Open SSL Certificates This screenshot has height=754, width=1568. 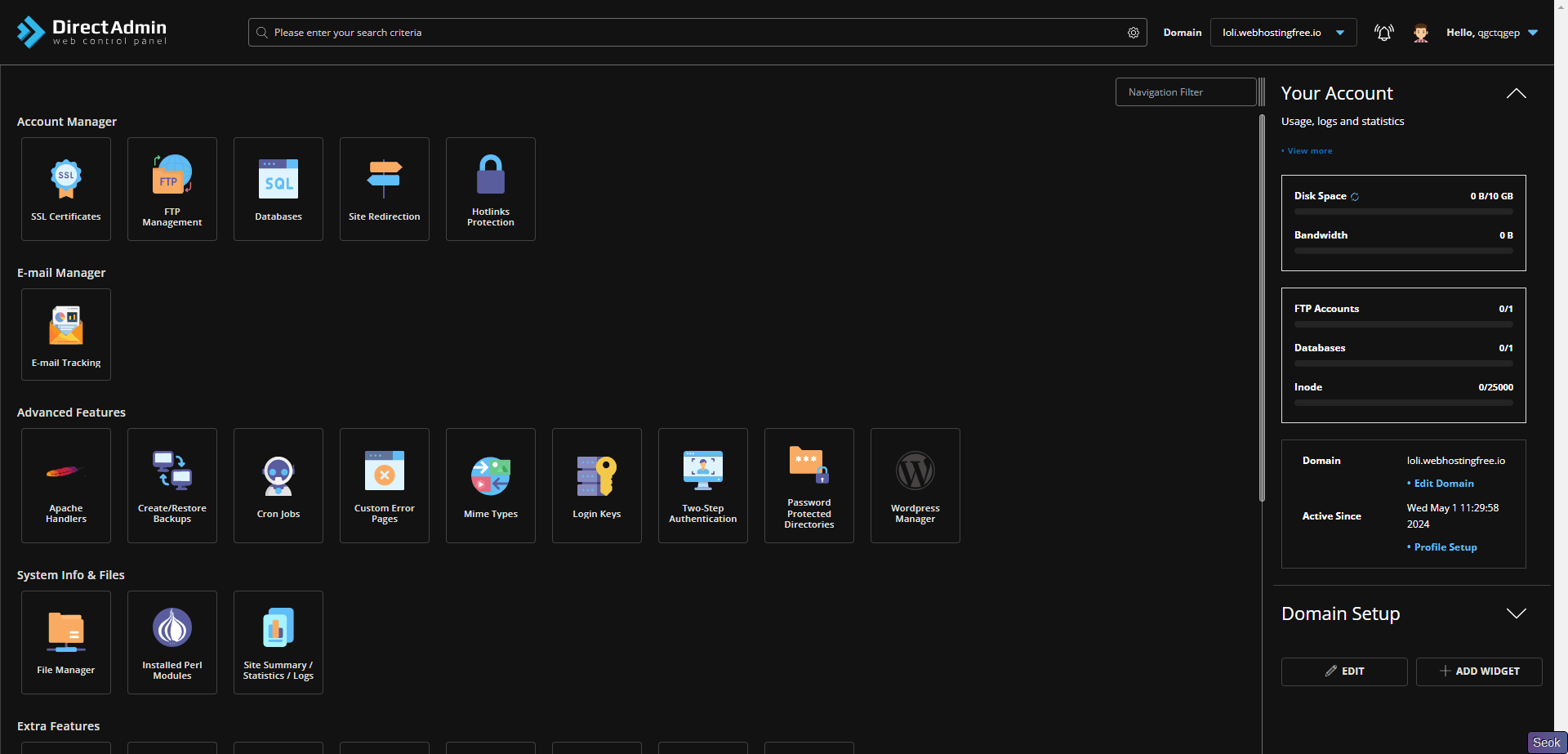pos(66,189)
